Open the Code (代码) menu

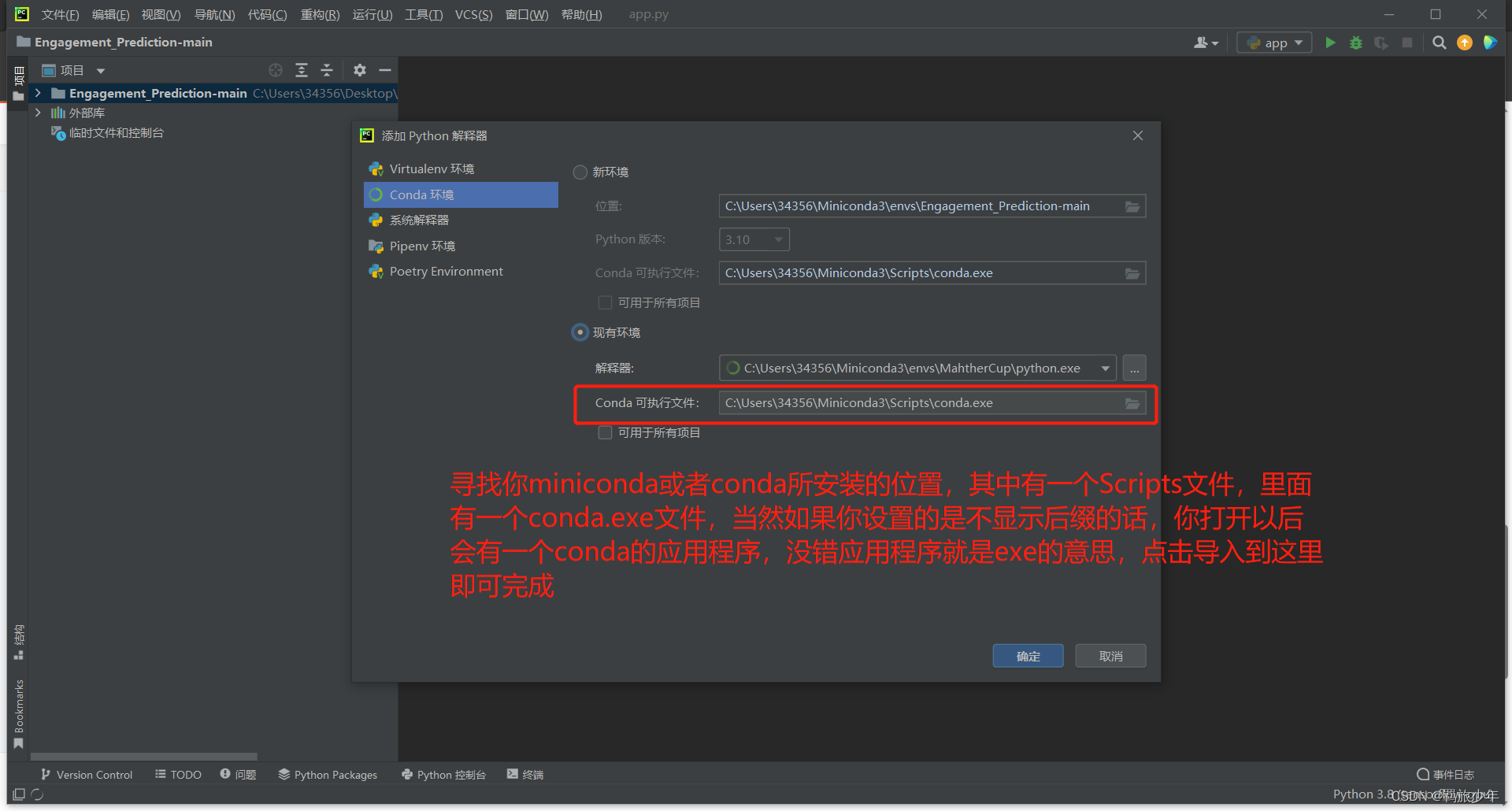point(267,14)
